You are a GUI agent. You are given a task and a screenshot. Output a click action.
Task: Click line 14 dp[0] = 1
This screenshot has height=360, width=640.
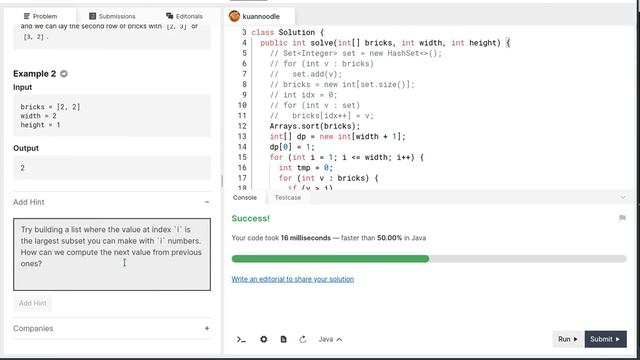(x=292, y=147)
